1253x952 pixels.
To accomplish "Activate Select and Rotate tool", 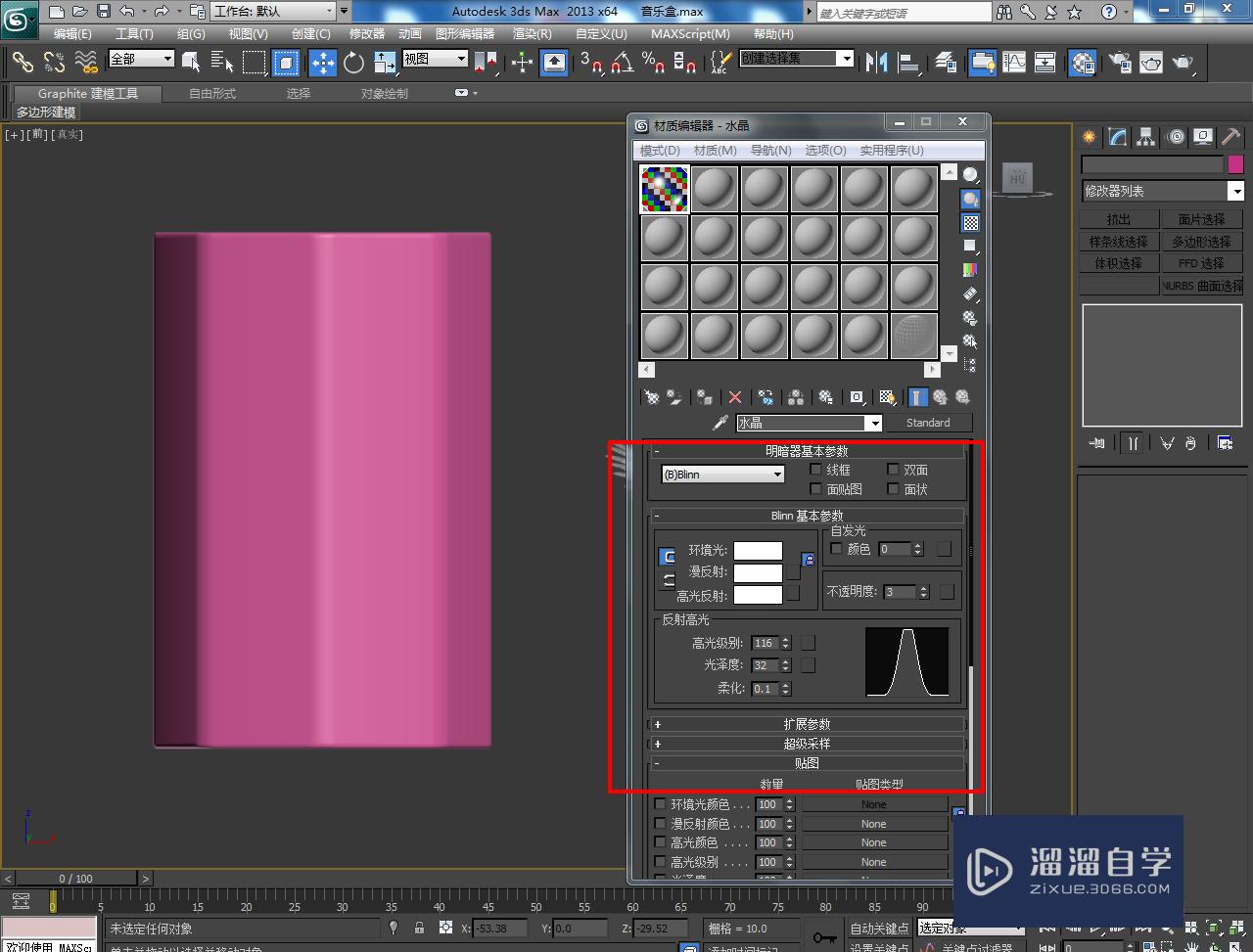I will (353, 63).
